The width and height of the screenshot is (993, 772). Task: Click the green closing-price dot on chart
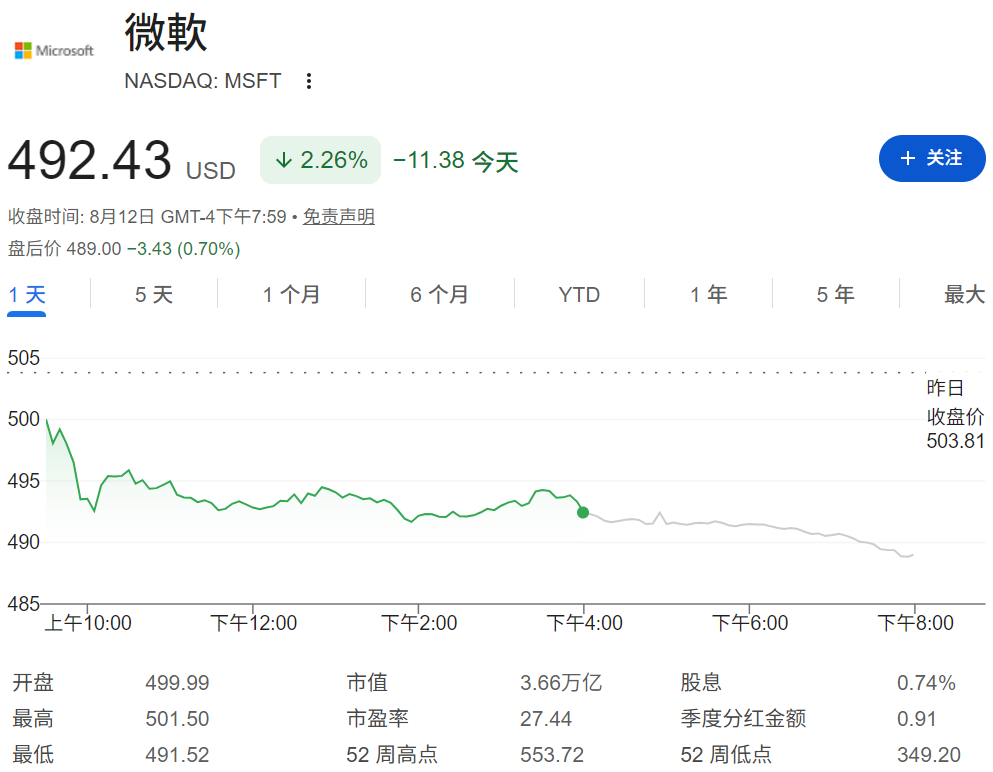pyautogui.click(x=583, y=512)
